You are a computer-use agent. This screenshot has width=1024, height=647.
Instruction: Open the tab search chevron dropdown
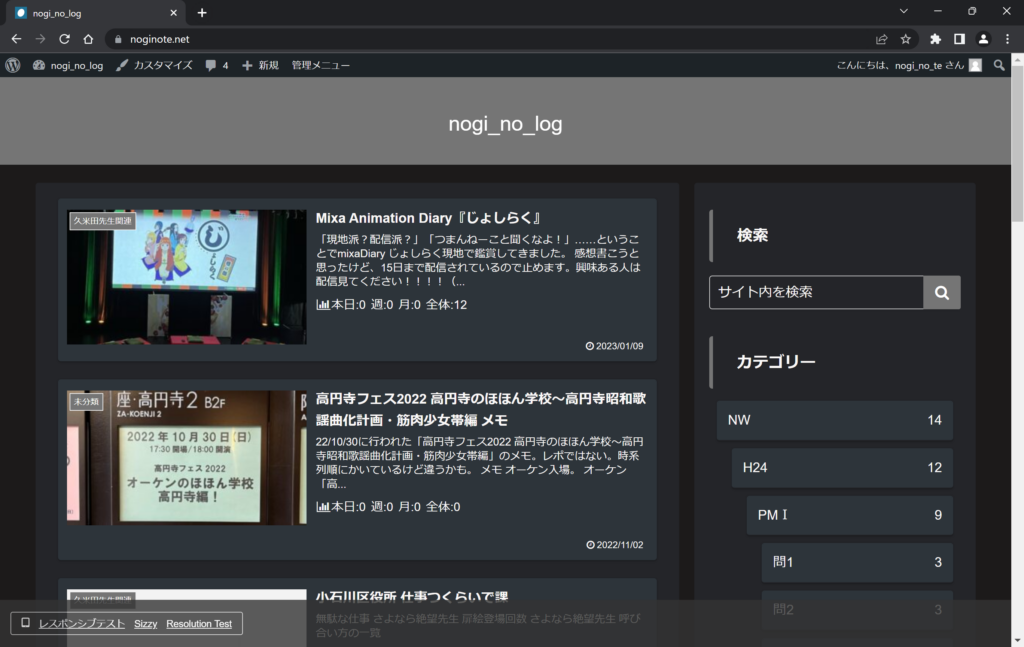click(x=903, y=12)
